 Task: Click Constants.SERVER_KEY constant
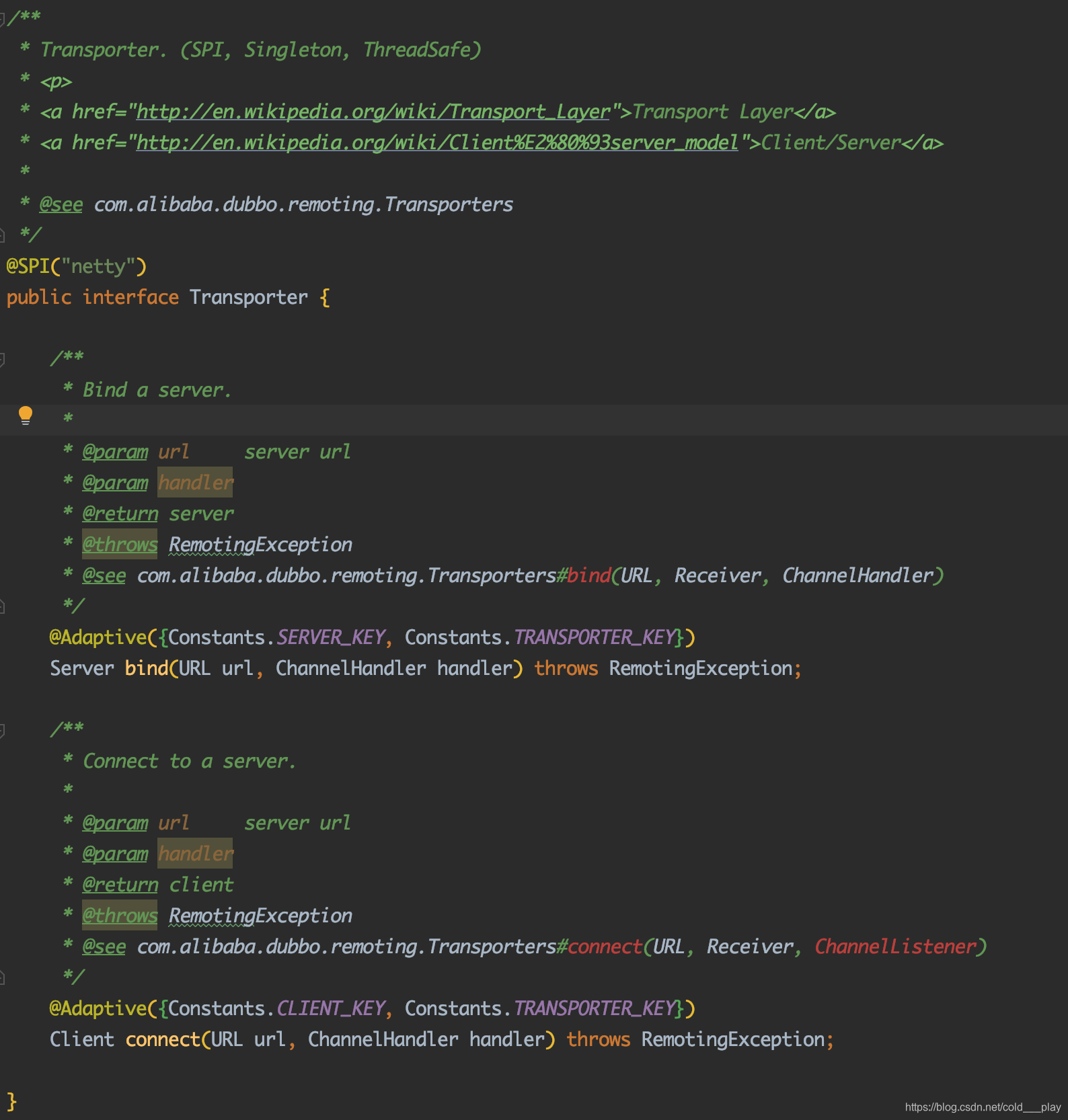click(x=276, y=637)
